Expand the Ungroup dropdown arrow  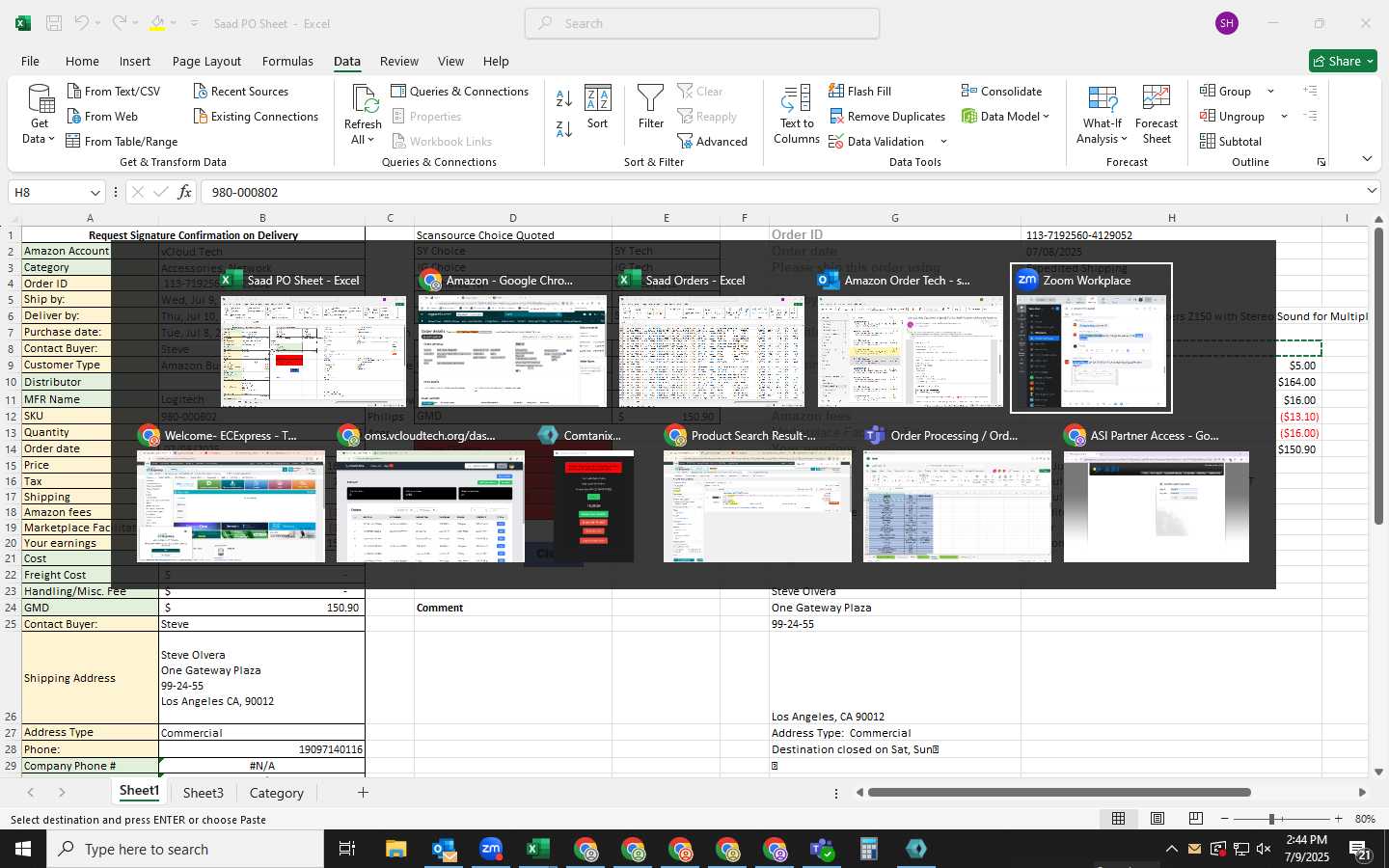[x=1284, y=117]
